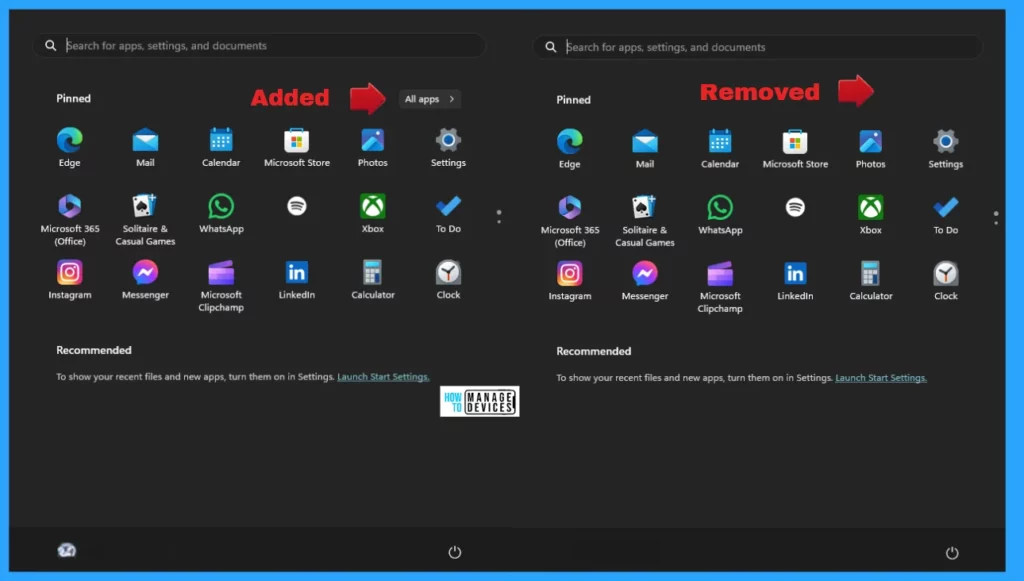Image resolution: width=1024 pixels, height=581 pixels.
Task: Open Mail in the left Start menu
Action: click(145, 148)
